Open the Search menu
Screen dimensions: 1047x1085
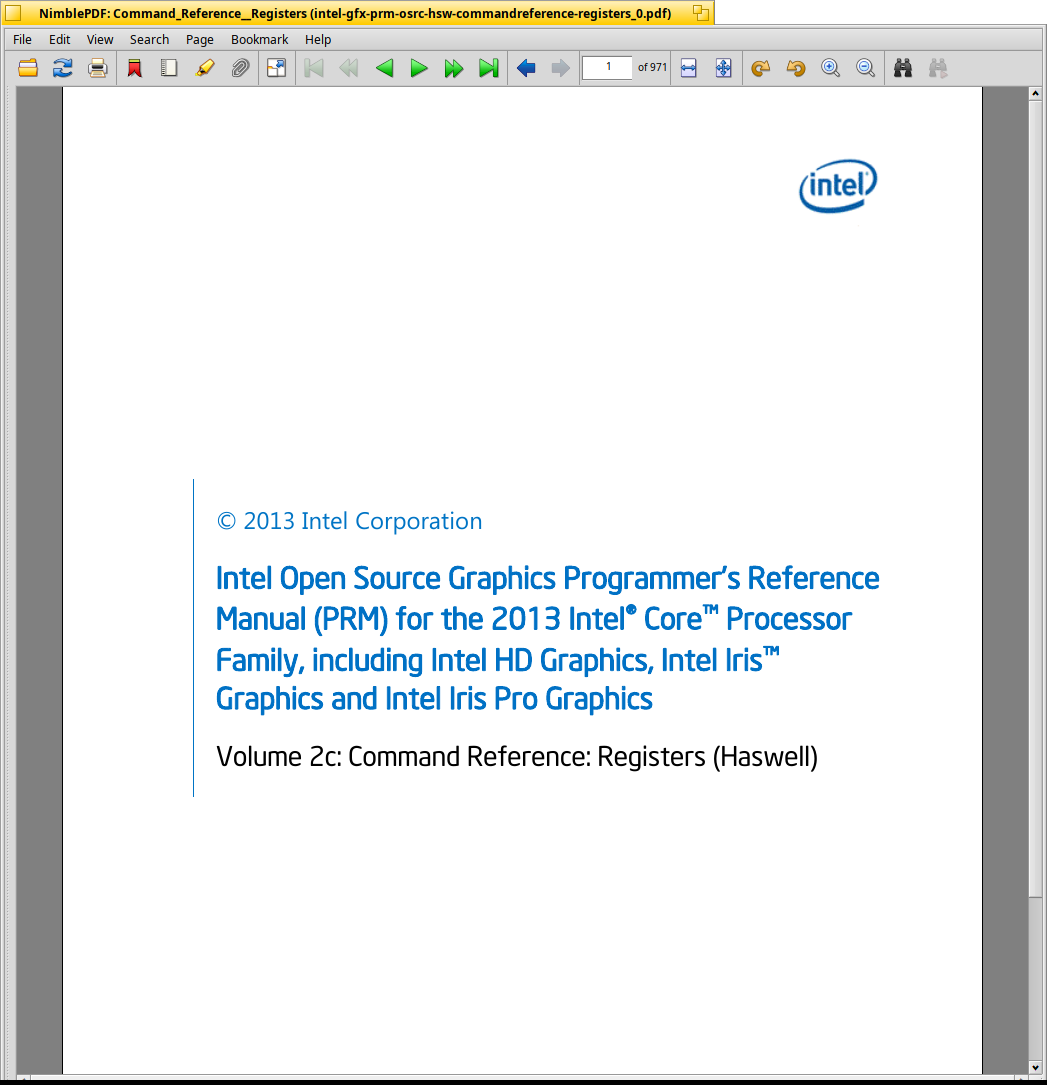click(149, 39)
